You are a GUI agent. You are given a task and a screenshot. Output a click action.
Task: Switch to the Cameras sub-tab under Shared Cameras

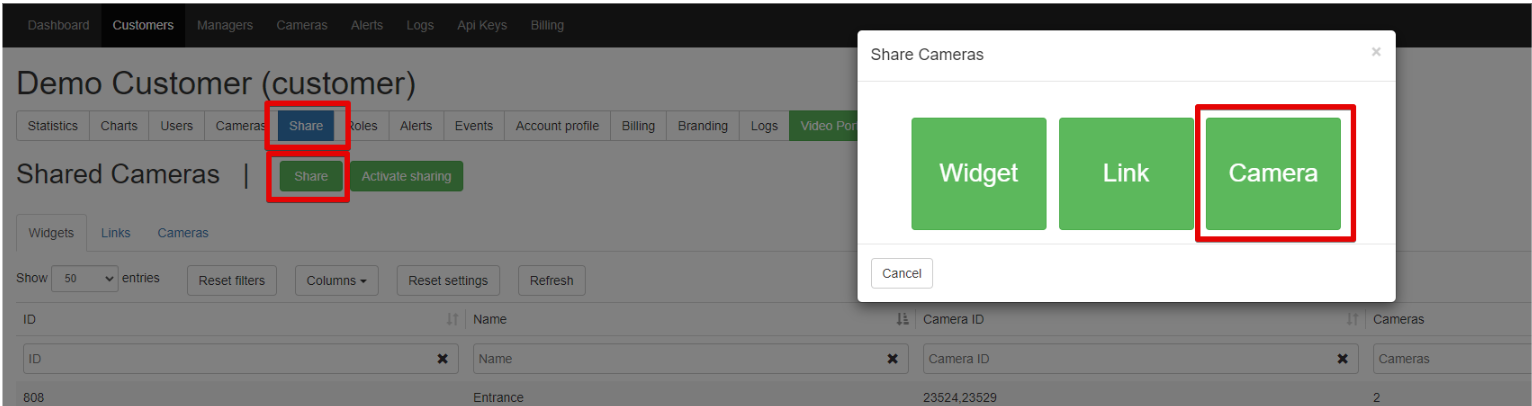click(183, 233)
